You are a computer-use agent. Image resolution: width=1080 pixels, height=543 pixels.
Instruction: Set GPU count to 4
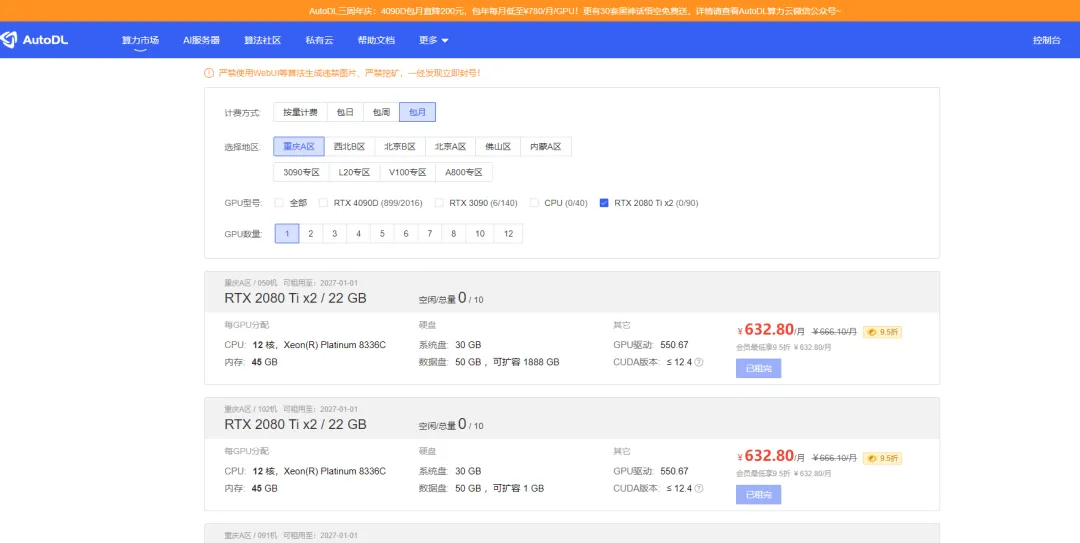(x=358, y=234)
